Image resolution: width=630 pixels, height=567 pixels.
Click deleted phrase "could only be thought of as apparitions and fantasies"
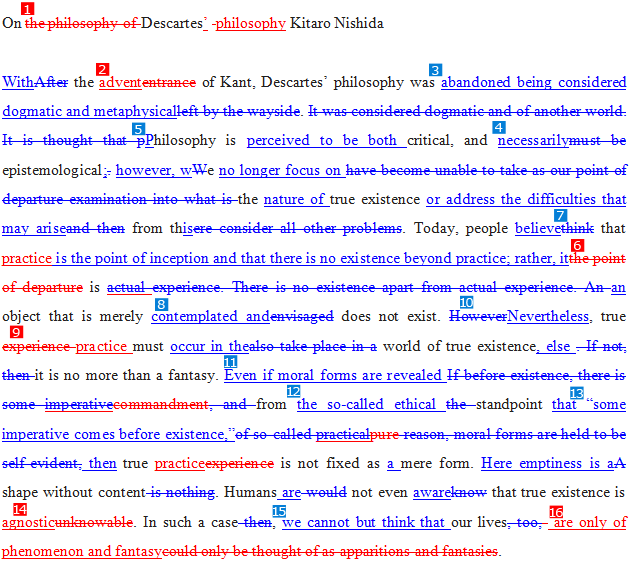pyautogui.click(x=329, y=551)
